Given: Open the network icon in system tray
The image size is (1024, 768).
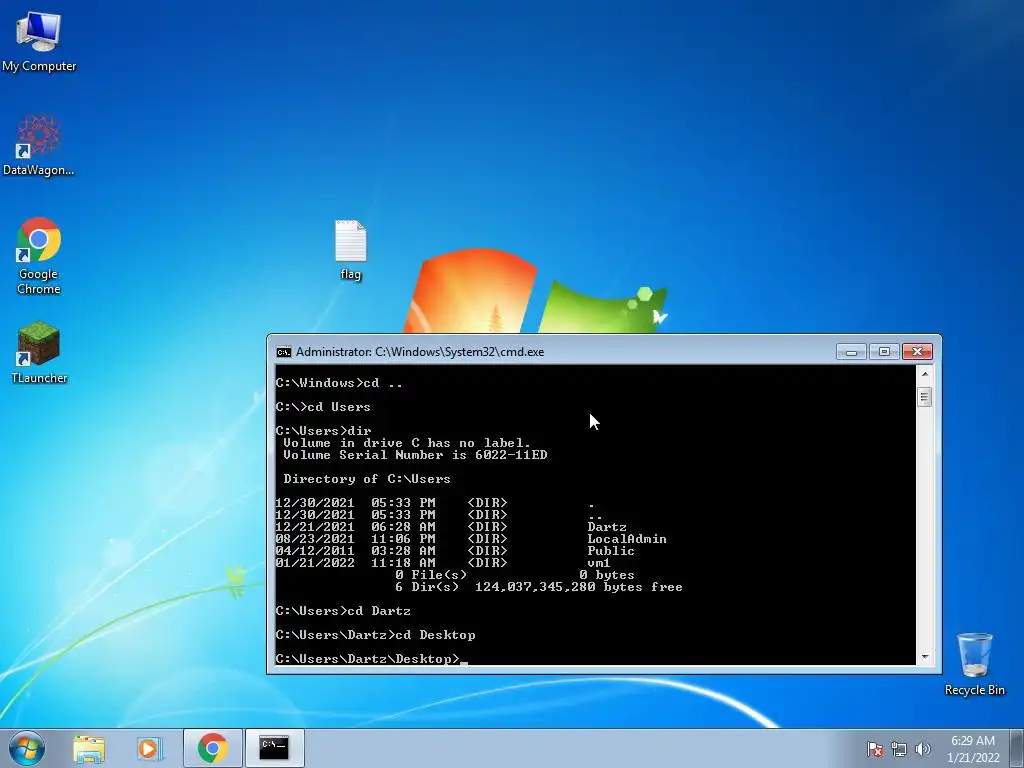Looking at the screenshot, I should click(899, 749).
